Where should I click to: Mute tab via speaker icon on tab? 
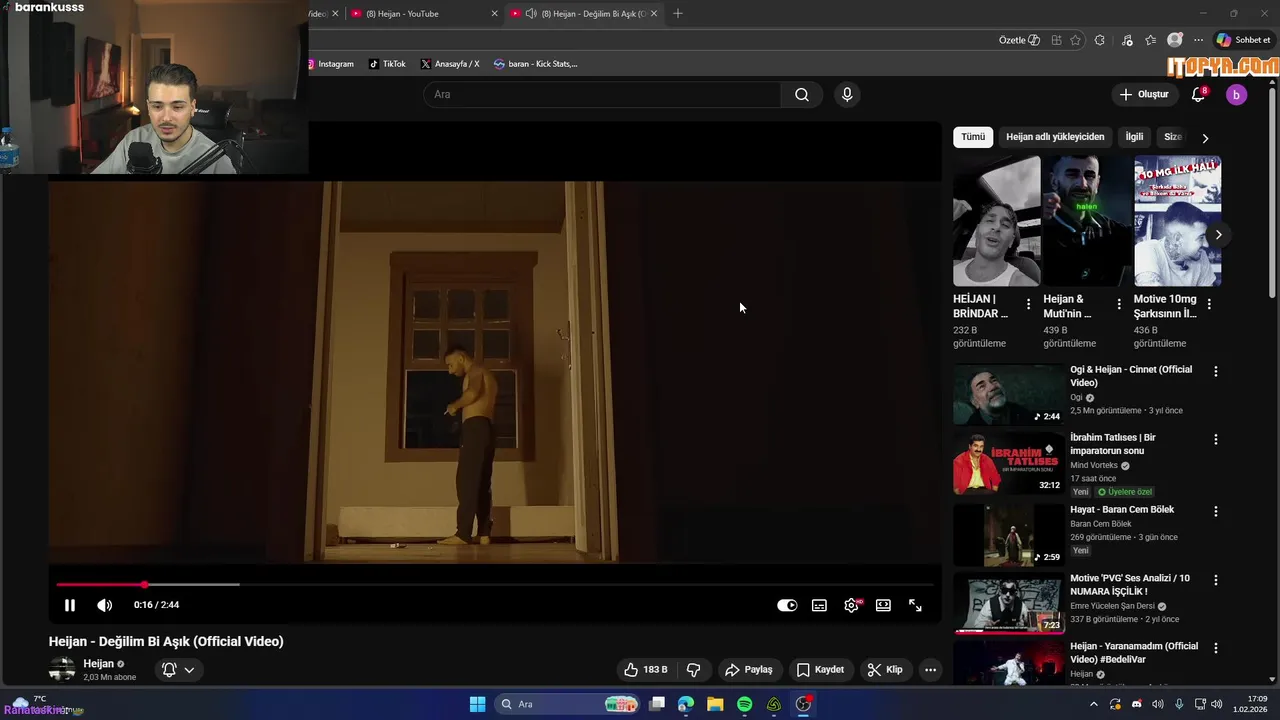[531, 14]
